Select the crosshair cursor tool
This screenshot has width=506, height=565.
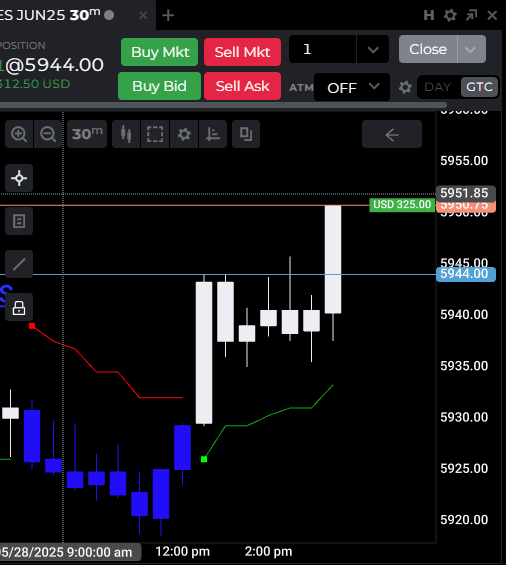[x=19, y=178]
